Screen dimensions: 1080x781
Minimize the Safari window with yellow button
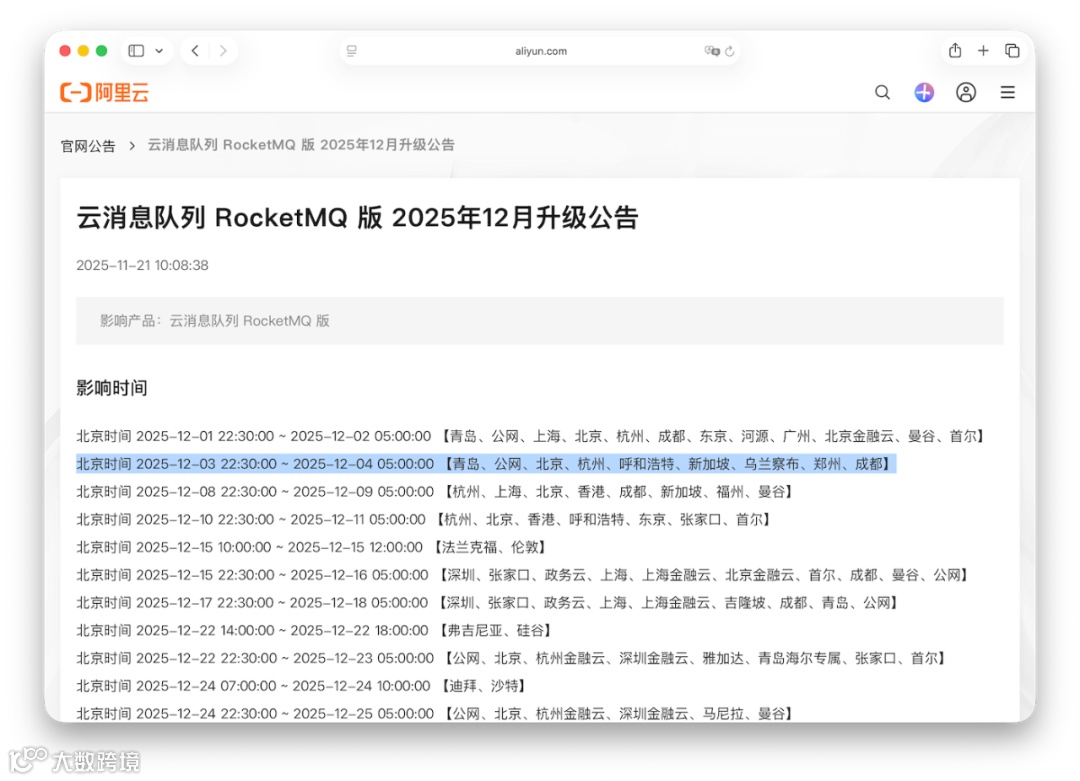coord(83,51)
